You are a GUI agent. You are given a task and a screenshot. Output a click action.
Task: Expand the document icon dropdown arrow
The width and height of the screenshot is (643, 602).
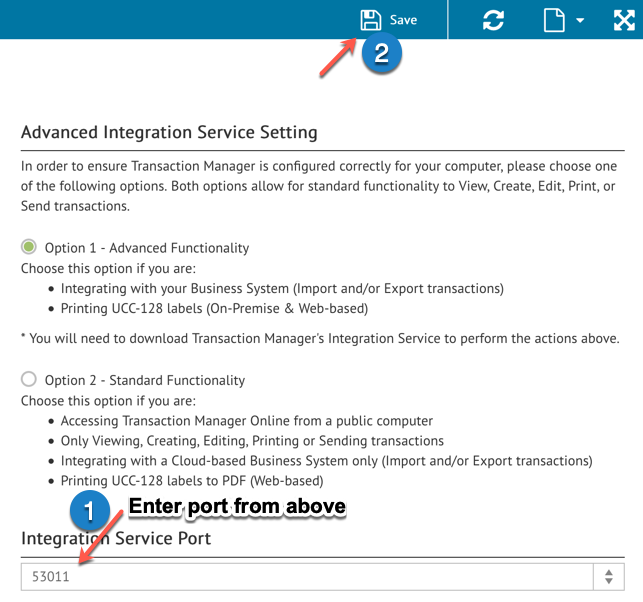coord(580,20)
